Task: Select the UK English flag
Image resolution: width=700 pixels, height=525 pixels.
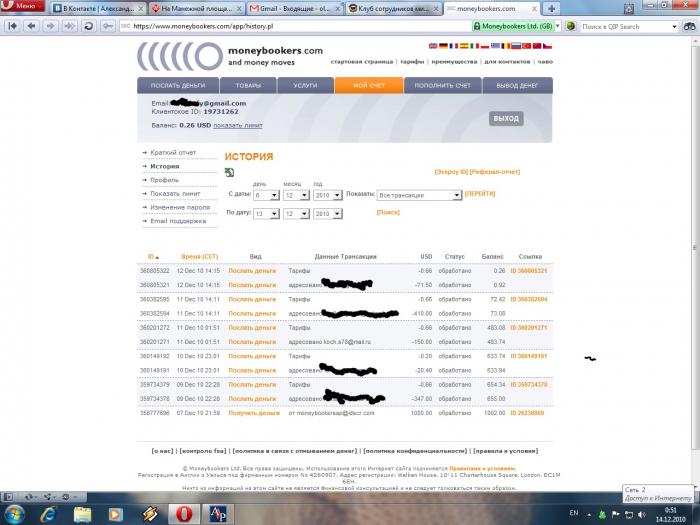Action: pyautogui.click(x=433, y=46)
